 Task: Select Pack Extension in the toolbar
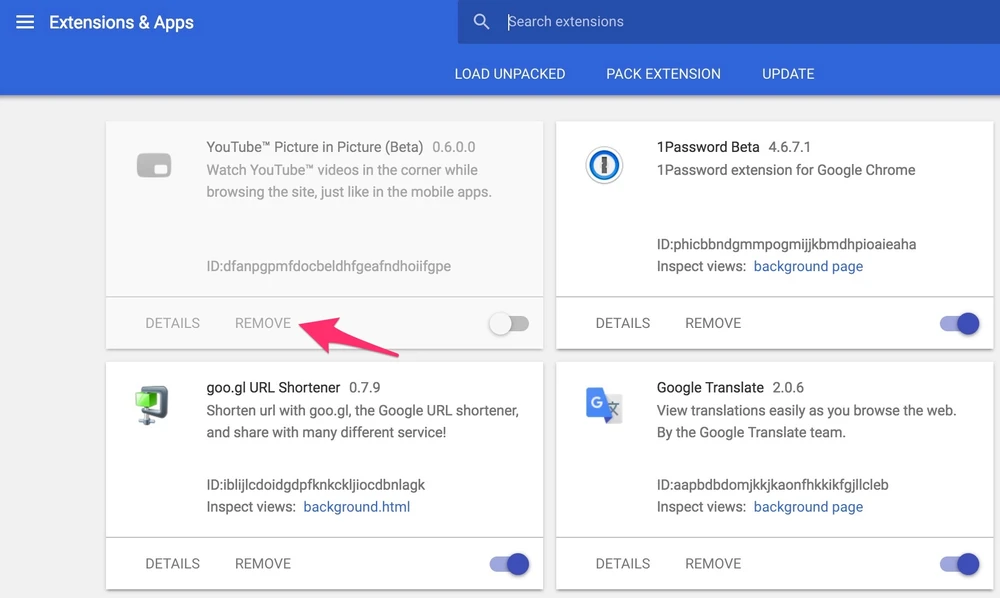click(x=663, y=74)
